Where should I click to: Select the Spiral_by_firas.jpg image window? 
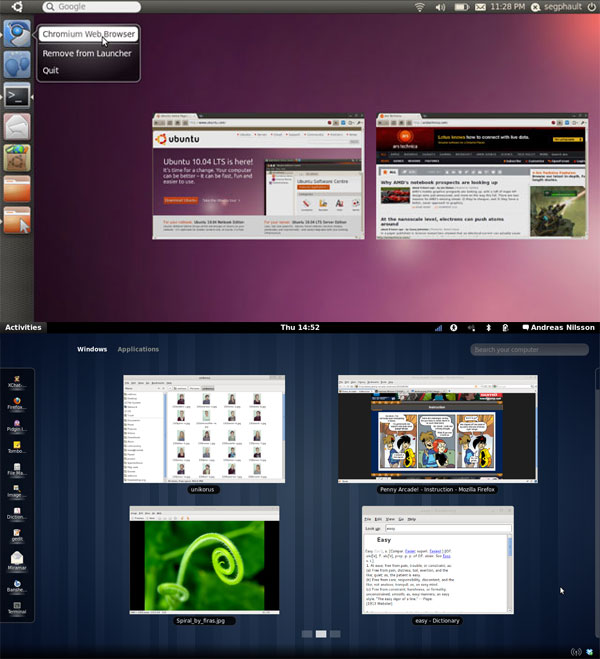click(x=204, y=560)
